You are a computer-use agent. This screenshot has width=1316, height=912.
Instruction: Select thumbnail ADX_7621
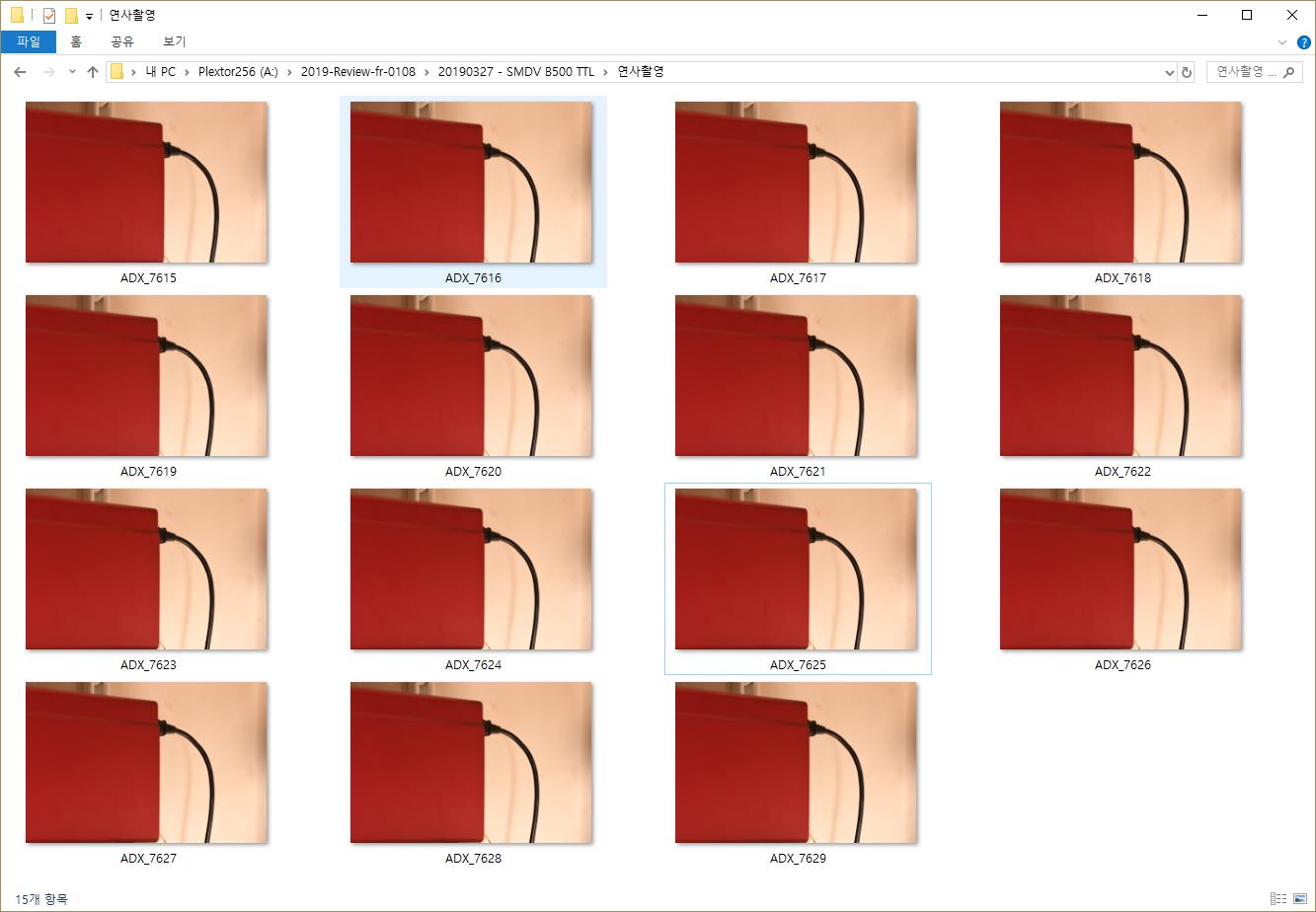(x=796, y=376)
